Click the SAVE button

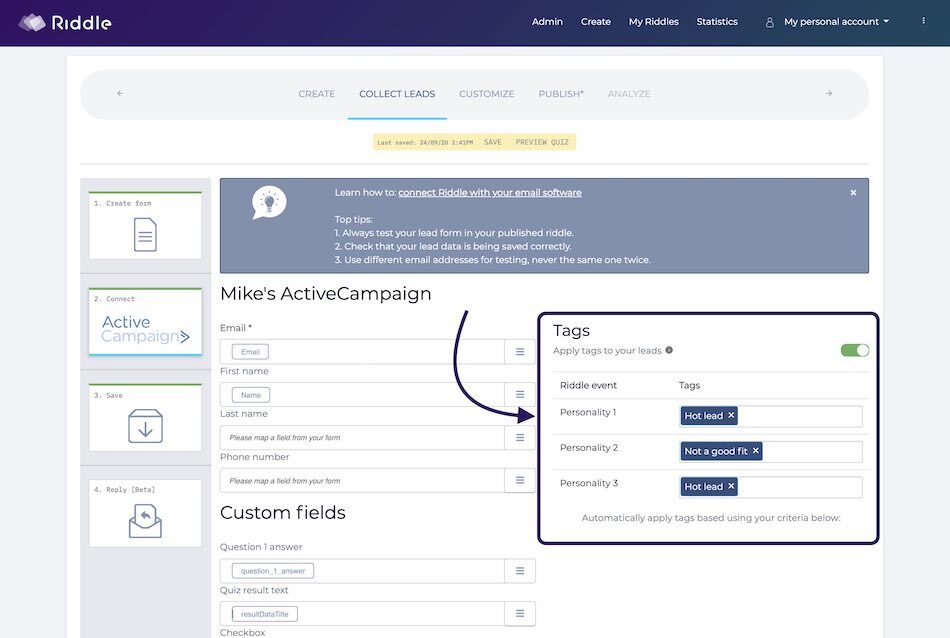click(x=493, y=142)
